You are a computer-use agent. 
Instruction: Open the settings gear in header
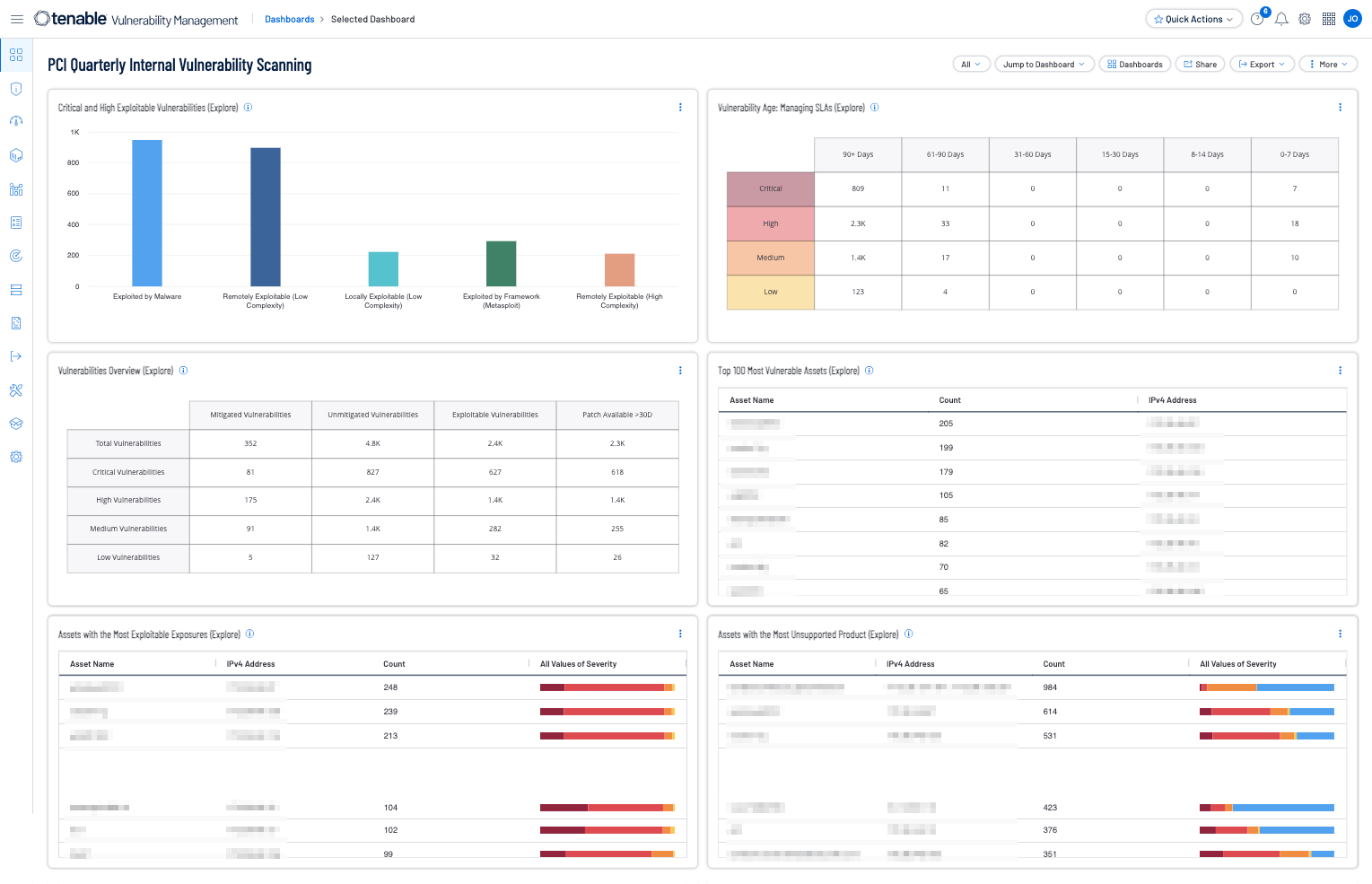1305,19
